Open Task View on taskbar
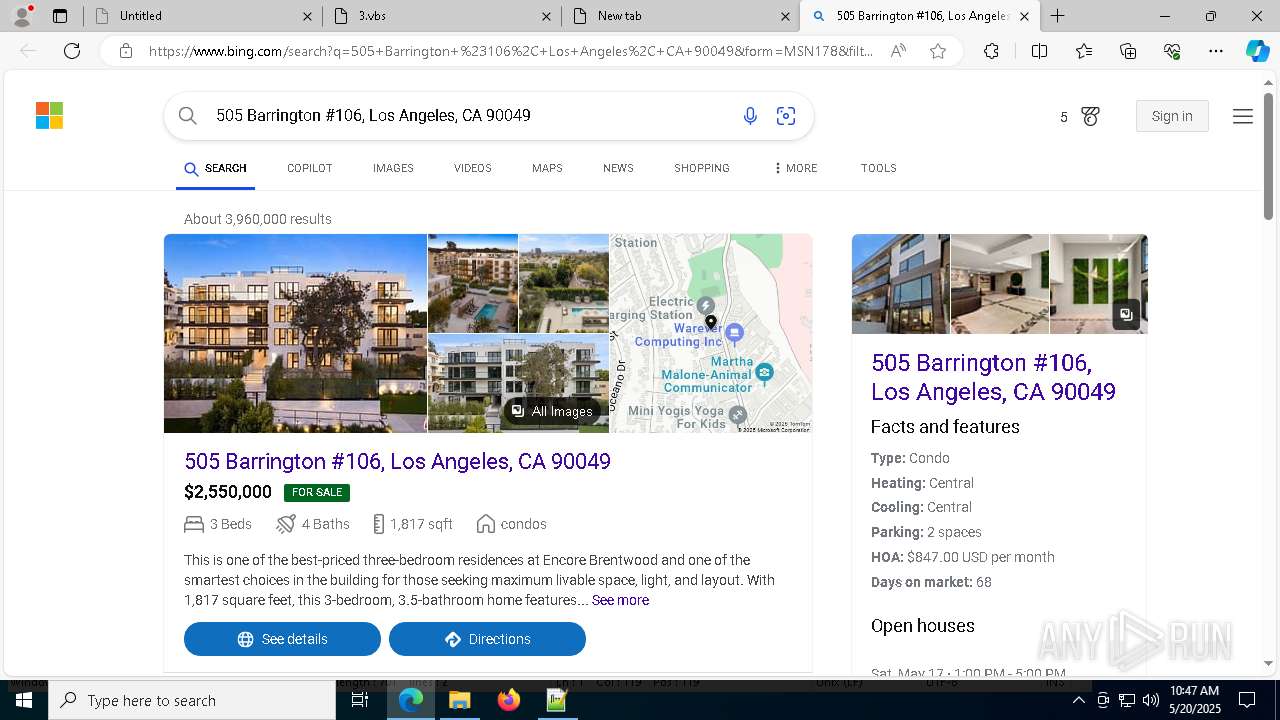The height and width of the screenshot is (720, 1280). [x=360, y=700]
